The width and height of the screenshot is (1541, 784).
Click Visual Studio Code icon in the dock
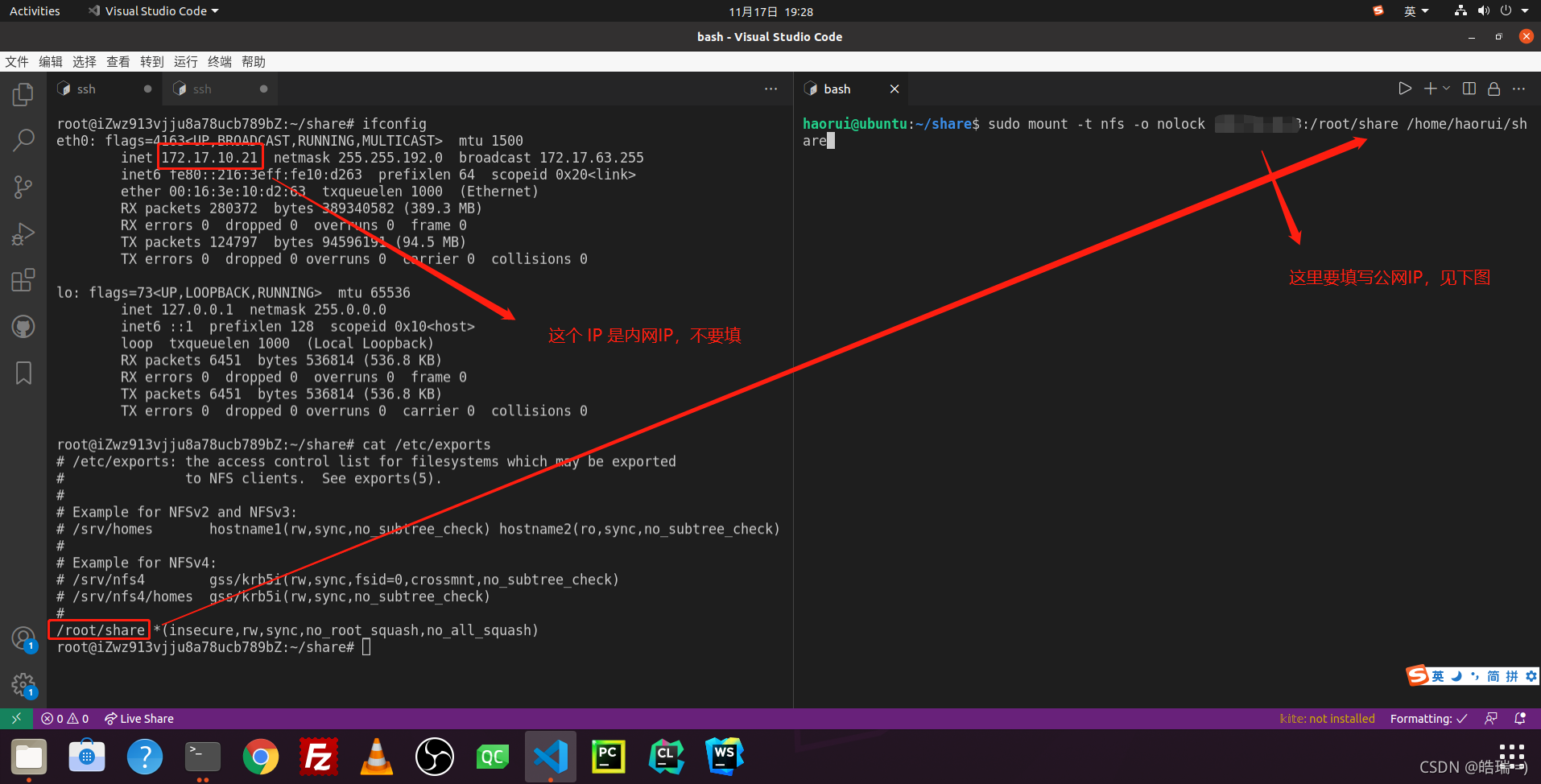551,757
